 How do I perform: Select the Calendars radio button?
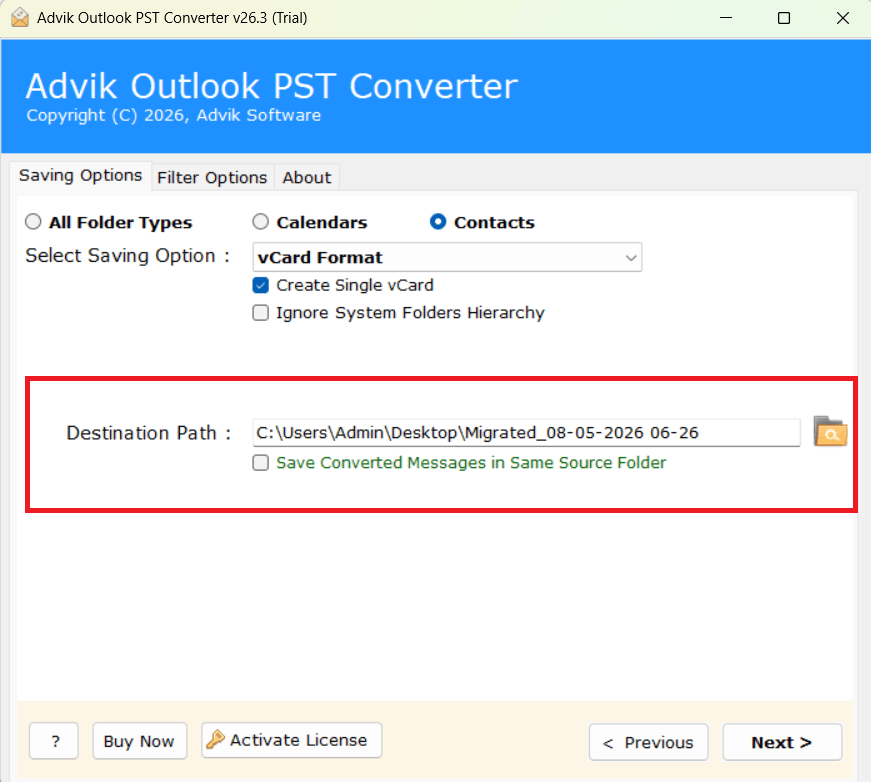[261, 222]
